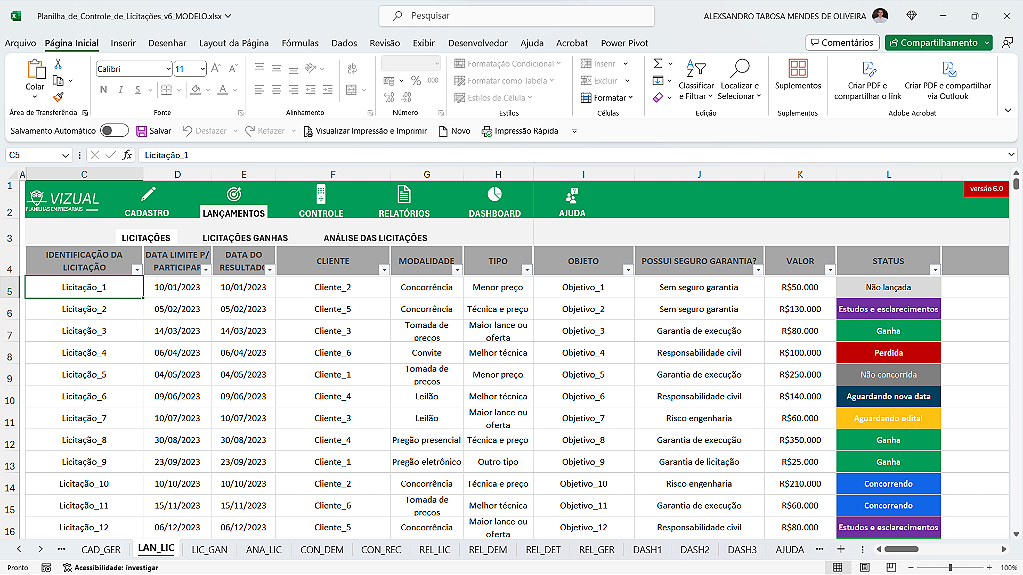1023x575 pixels.
Task: Click the CONTROLE navigation icon
Action: [320, 194]
